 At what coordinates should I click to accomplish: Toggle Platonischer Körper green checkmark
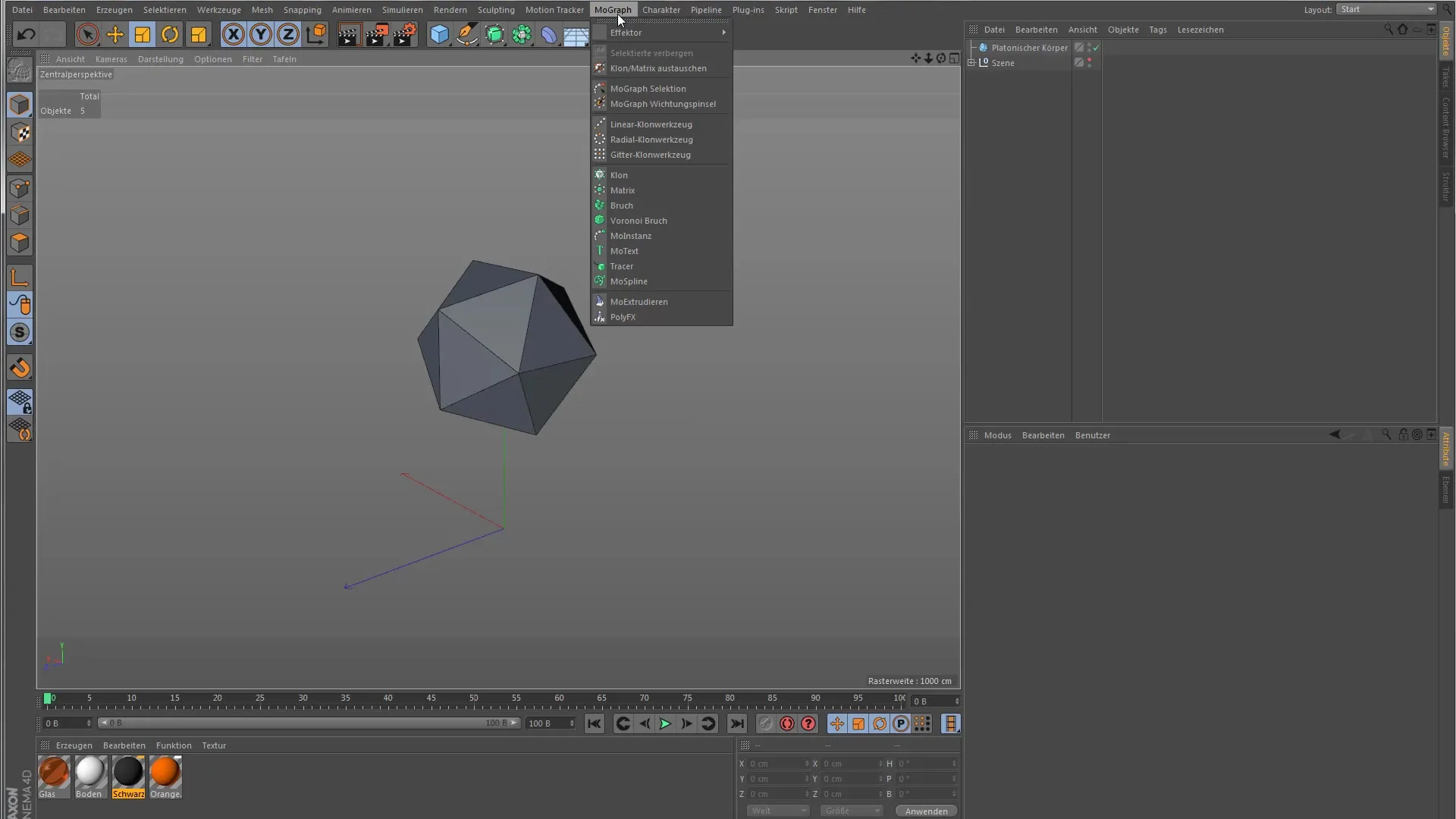click(1096, 48)
